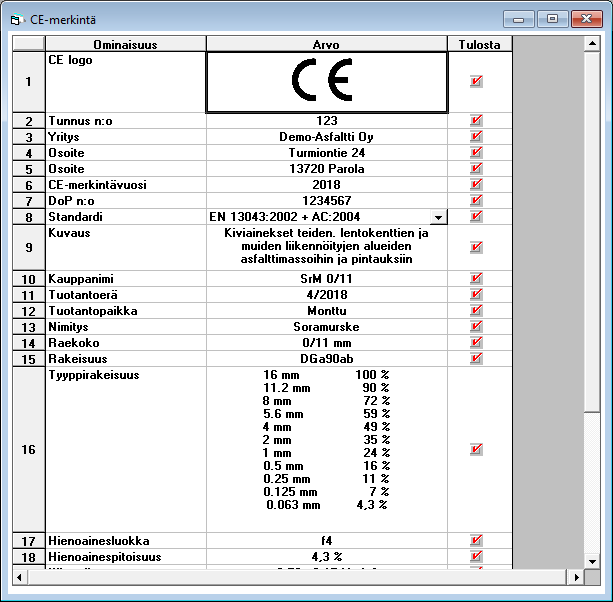Toggle Tulosta checkbox for Tuotantopaikka row

(476, 311)
